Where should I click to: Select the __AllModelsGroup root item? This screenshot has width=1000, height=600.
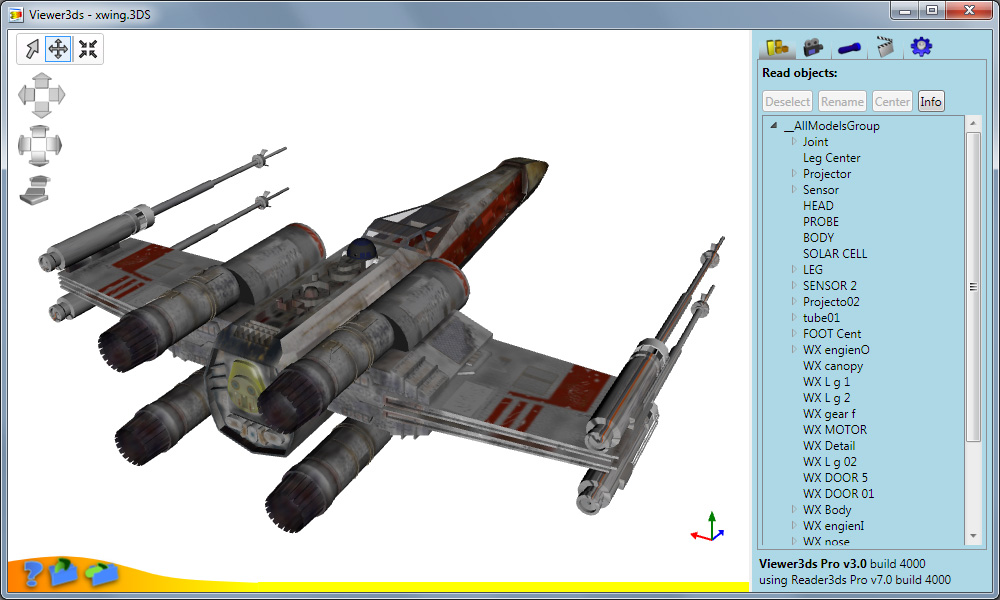(x=832, y=126)
